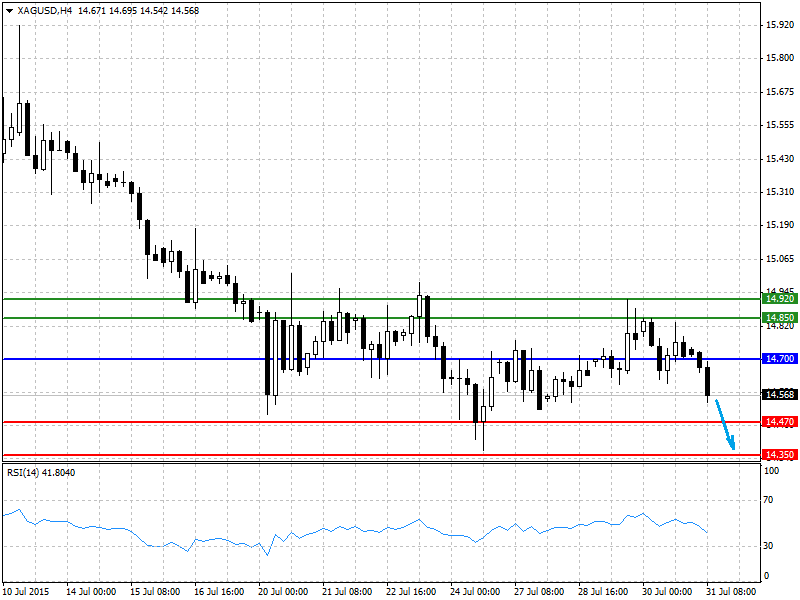This screenshot has height=600, width=800.
Task: Select the blue forecast arrow on the chart
Action: [725, 424]
